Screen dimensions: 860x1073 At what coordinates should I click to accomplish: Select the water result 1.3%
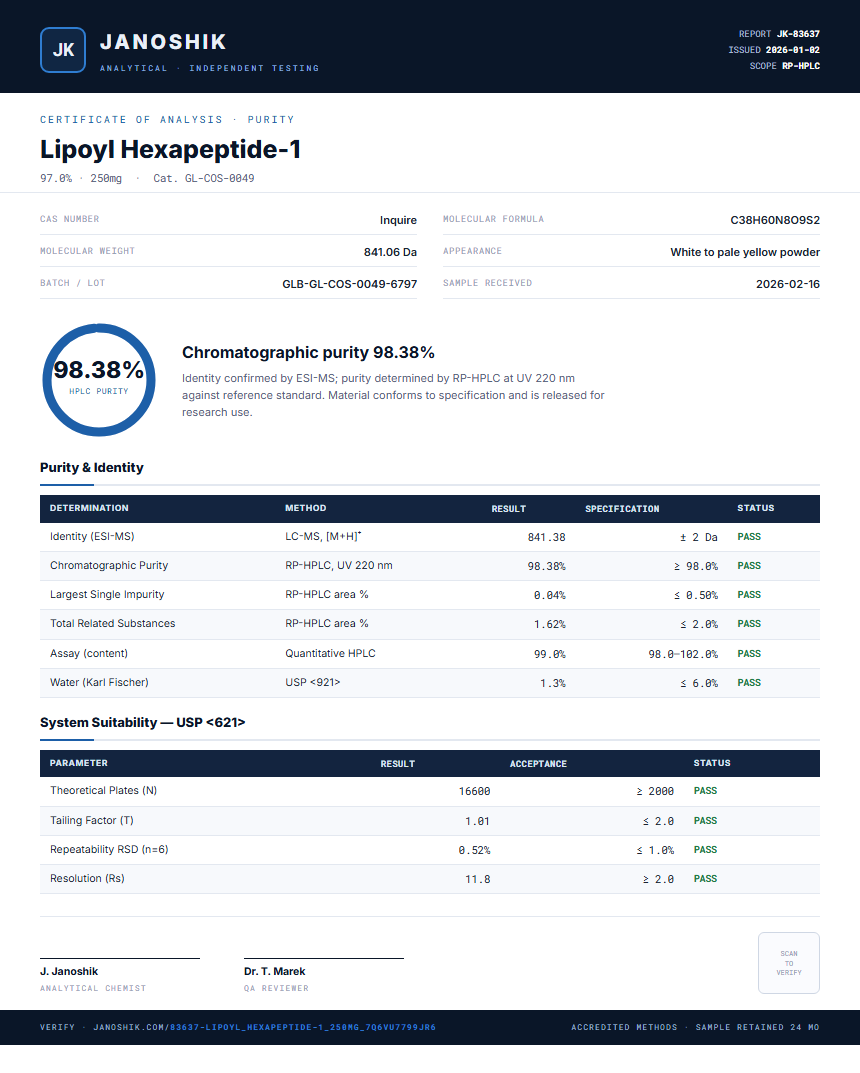pyautogui.click(x=553, y=683)
